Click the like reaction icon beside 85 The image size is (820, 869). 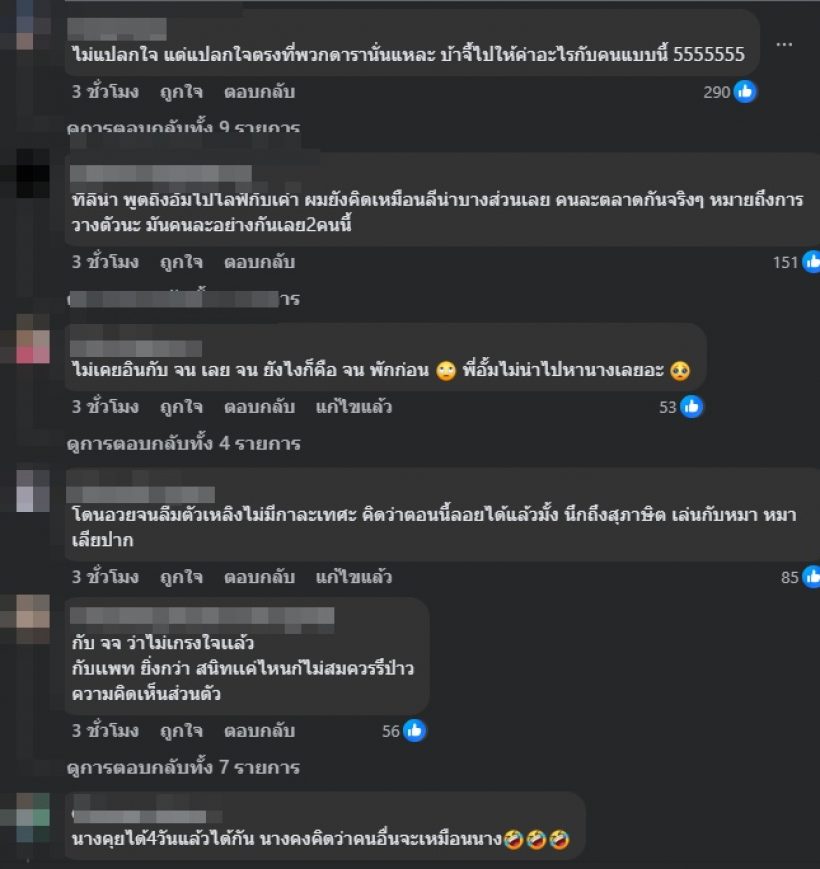point(812,577)
